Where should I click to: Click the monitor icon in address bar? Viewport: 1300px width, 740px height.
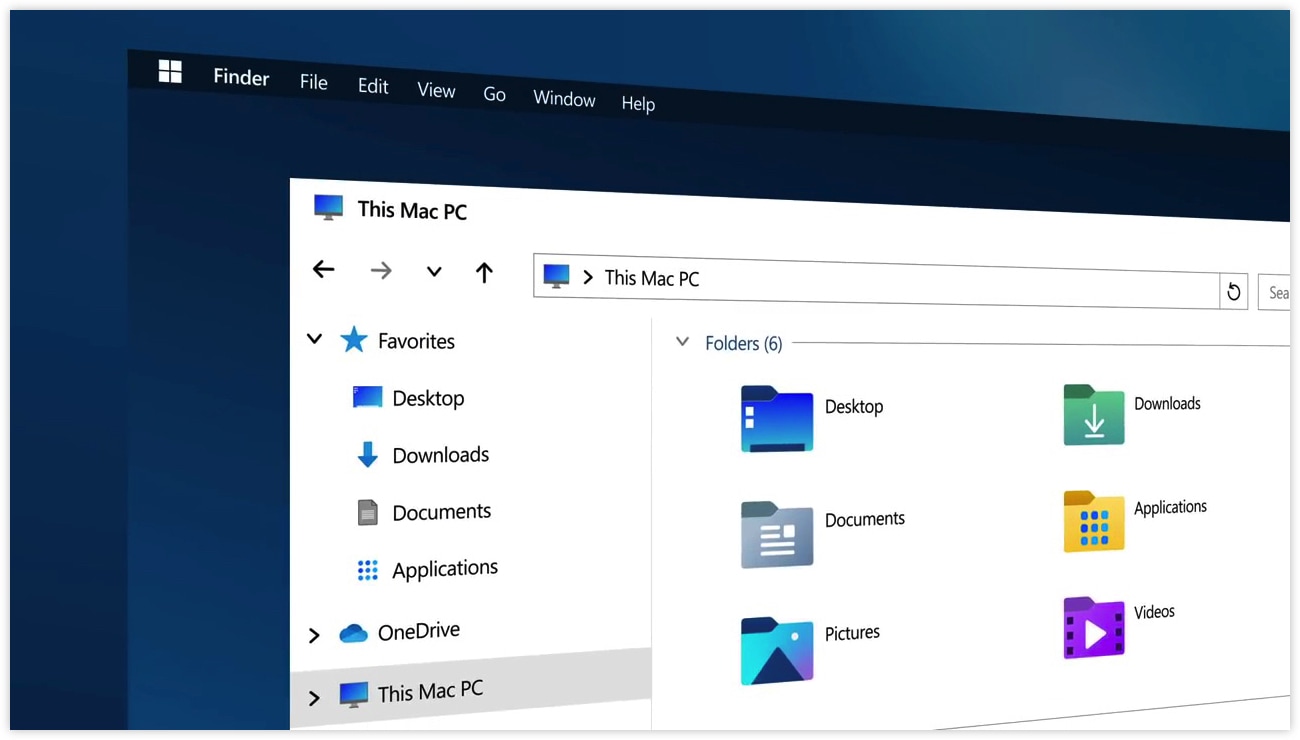(x=556, y=276)
